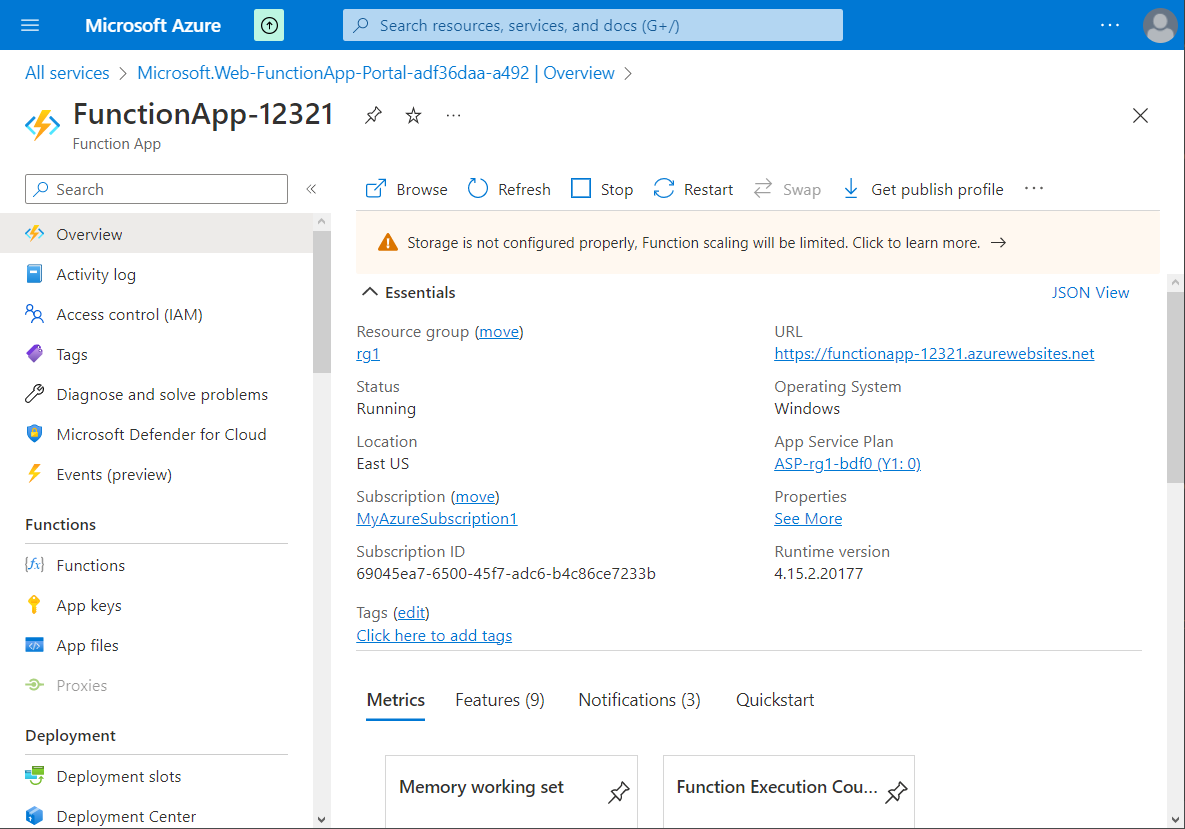Open JSON View

point(1091,292)
